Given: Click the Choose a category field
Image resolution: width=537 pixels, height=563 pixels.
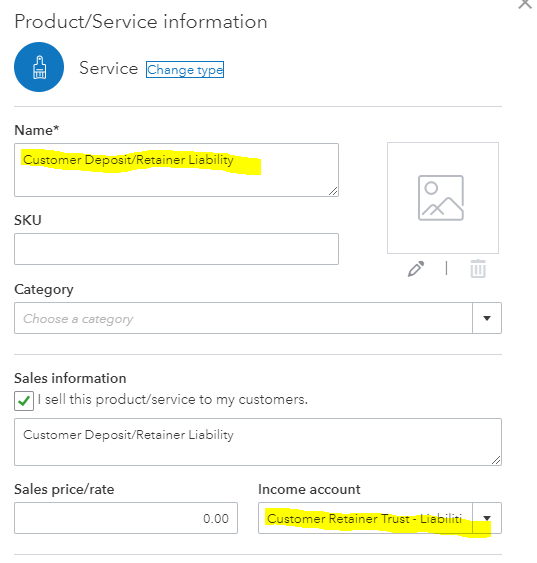Looking at the screenshot, I should [243, 318].
